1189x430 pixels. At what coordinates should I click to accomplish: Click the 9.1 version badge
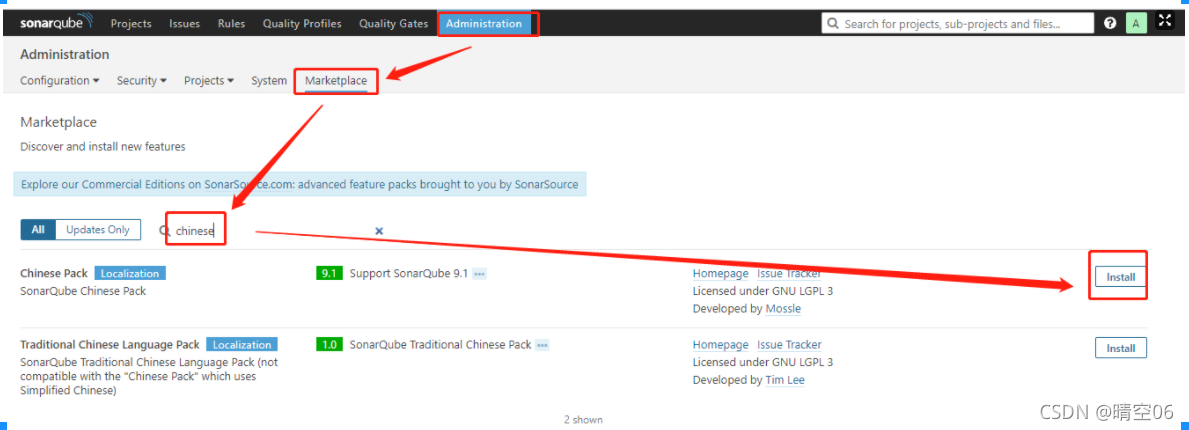(x=329, y=273)
